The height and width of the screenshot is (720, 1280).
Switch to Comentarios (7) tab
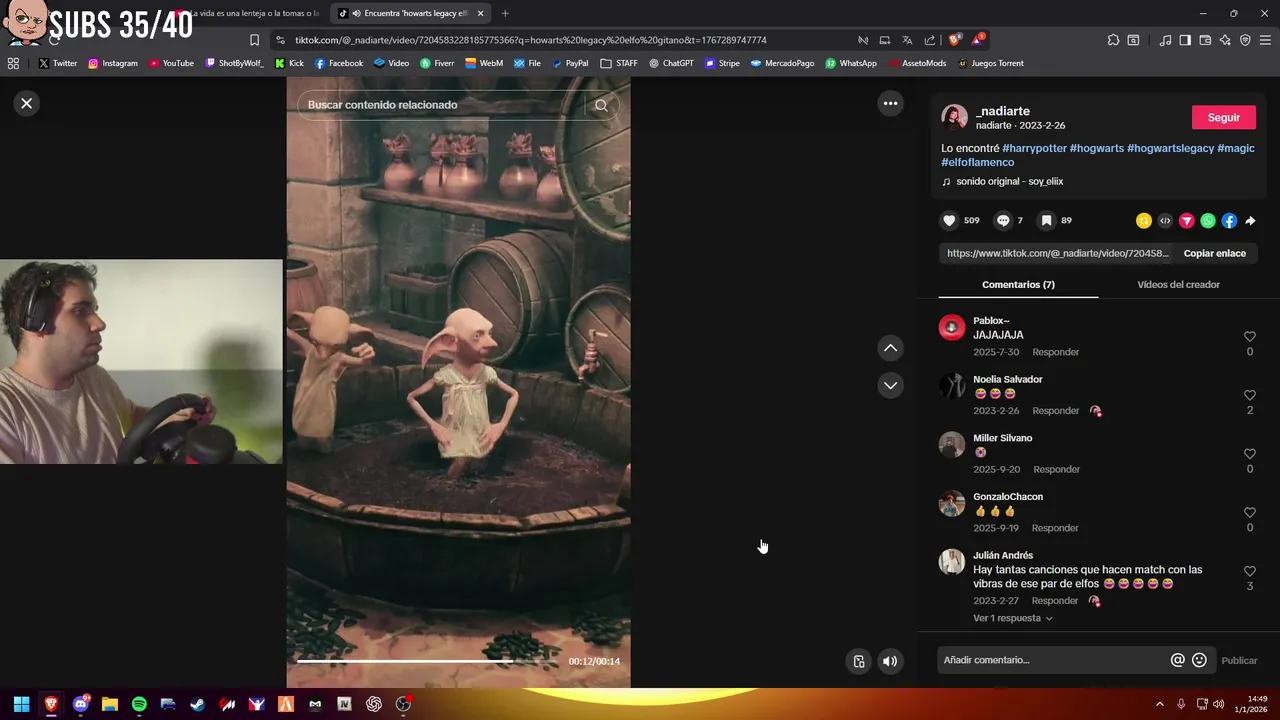coord(1018,285)
